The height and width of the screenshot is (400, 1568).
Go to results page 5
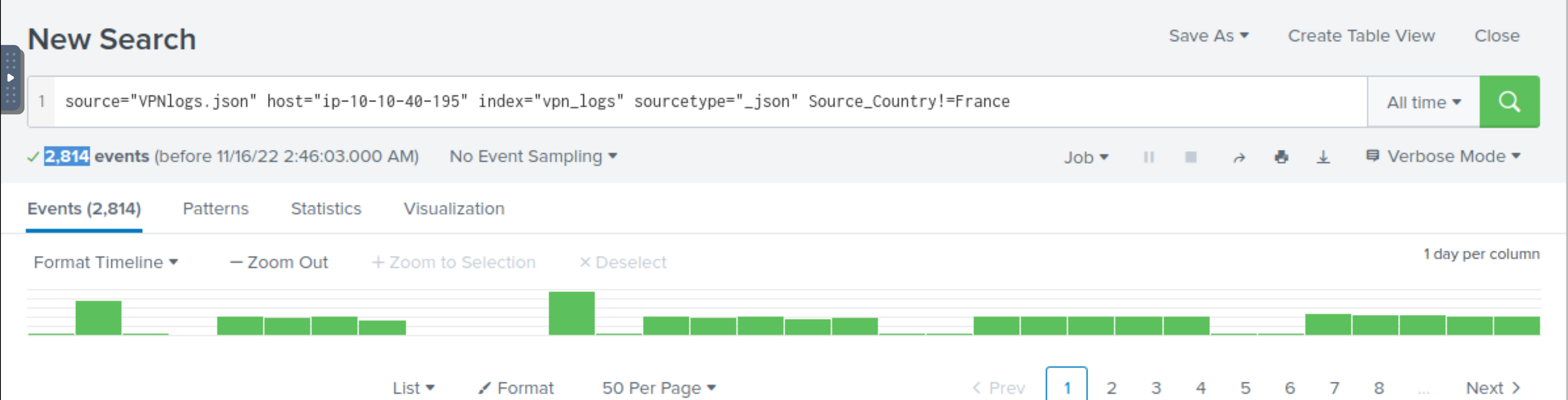pyautogui.click(x=1245, y=388)
